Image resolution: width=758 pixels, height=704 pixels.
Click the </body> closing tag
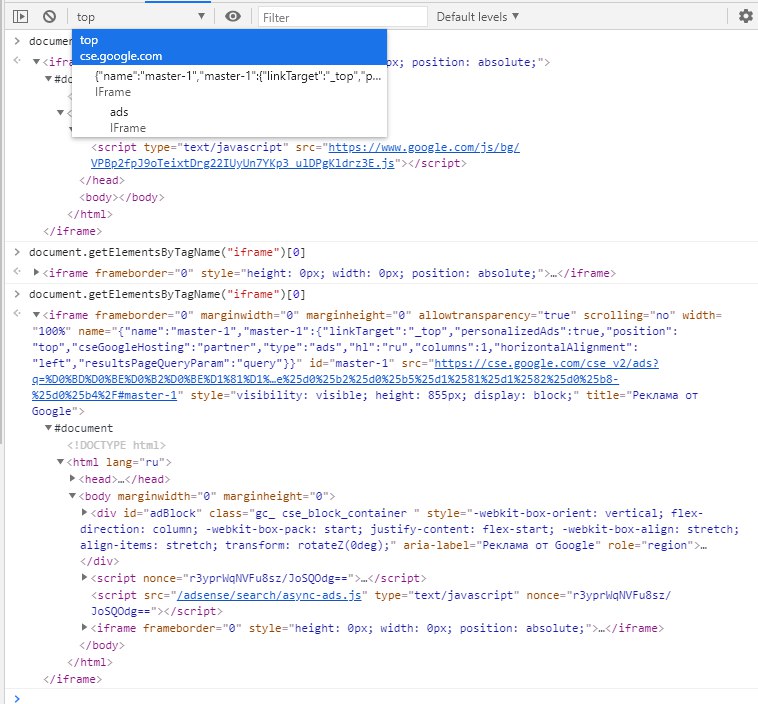point(102,645)
